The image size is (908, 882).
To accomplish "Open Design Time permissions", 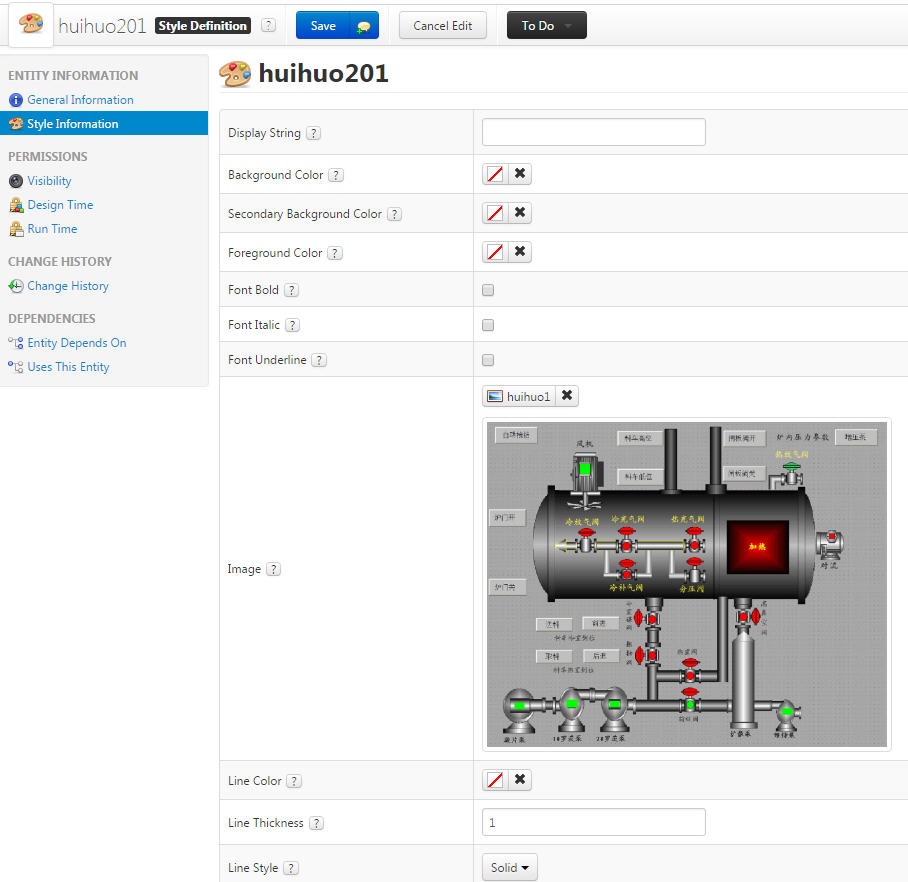I will click(60, 205).
